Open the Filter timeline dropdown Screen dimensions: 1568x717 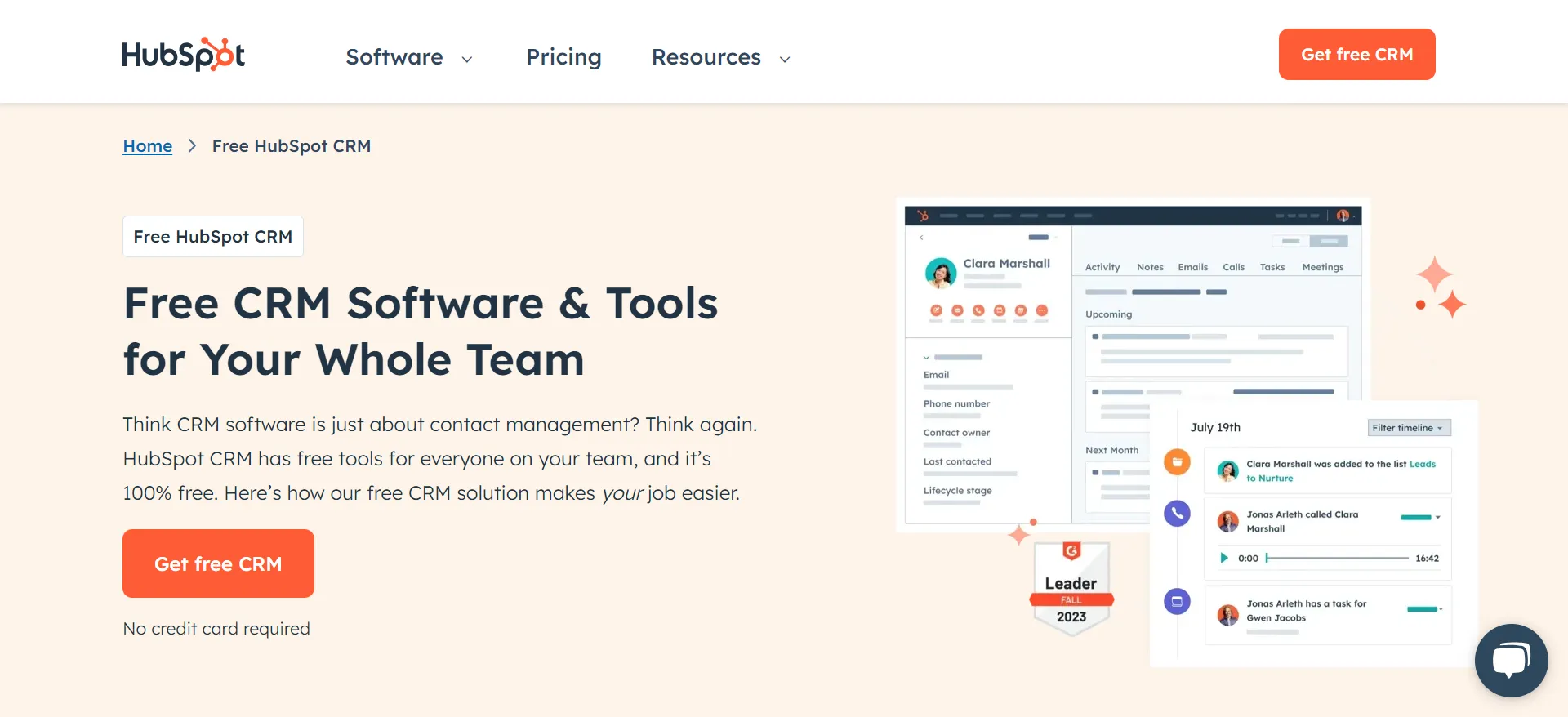(x=1409, y=428)
